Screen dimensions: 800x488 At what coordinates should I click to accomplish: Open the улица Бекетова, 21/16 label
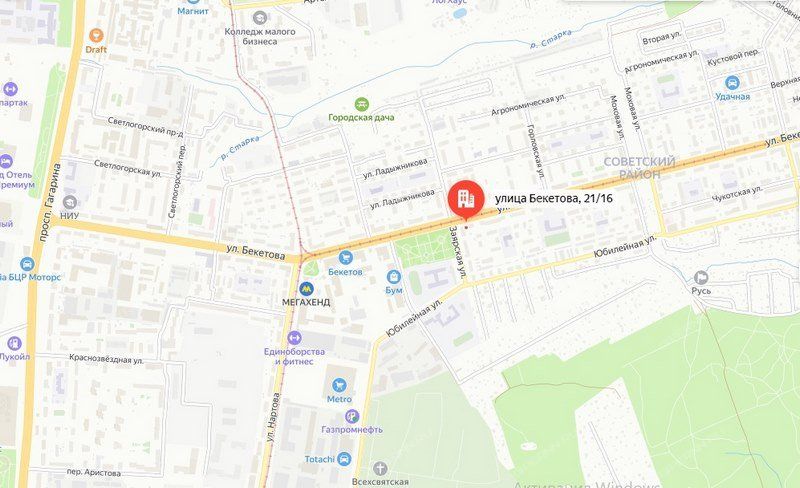click(x=554, y=198)
